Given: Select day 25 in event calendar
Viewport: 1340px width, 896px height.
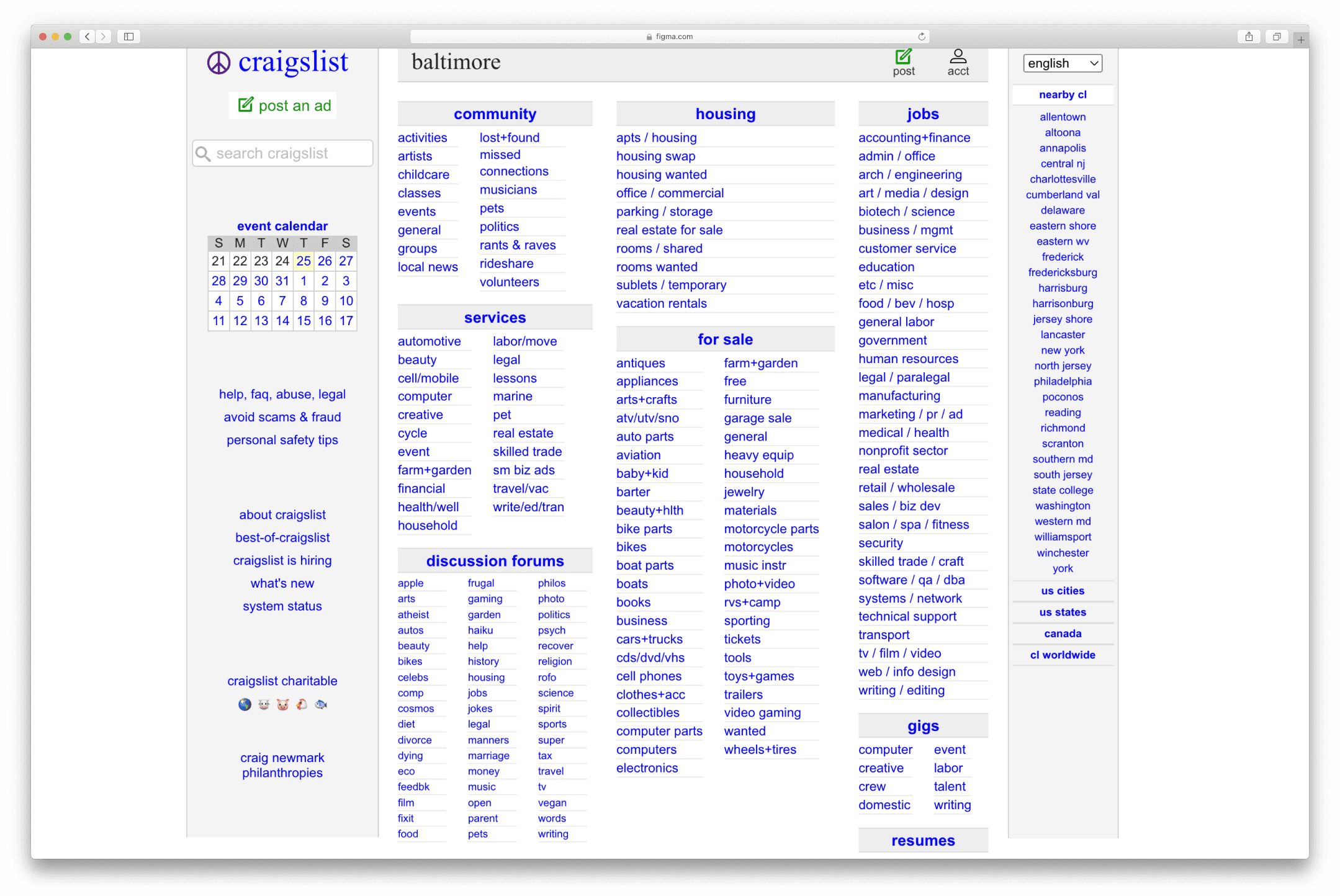Looking at the screenshot, I should [304, 261].
